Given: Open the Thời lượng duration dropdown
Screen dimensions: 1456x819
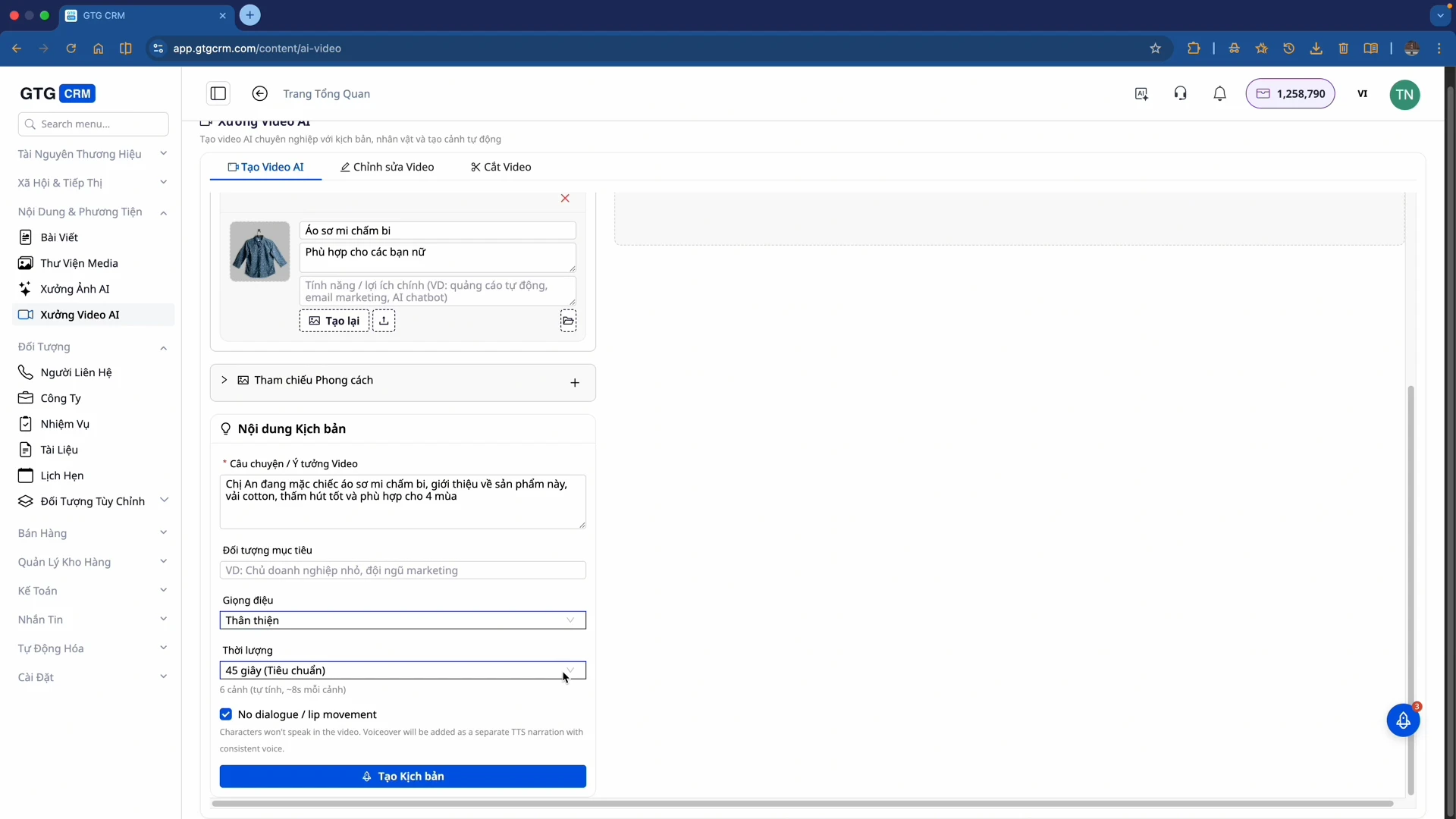Looking at the screenshot, I should click(402, 670).
